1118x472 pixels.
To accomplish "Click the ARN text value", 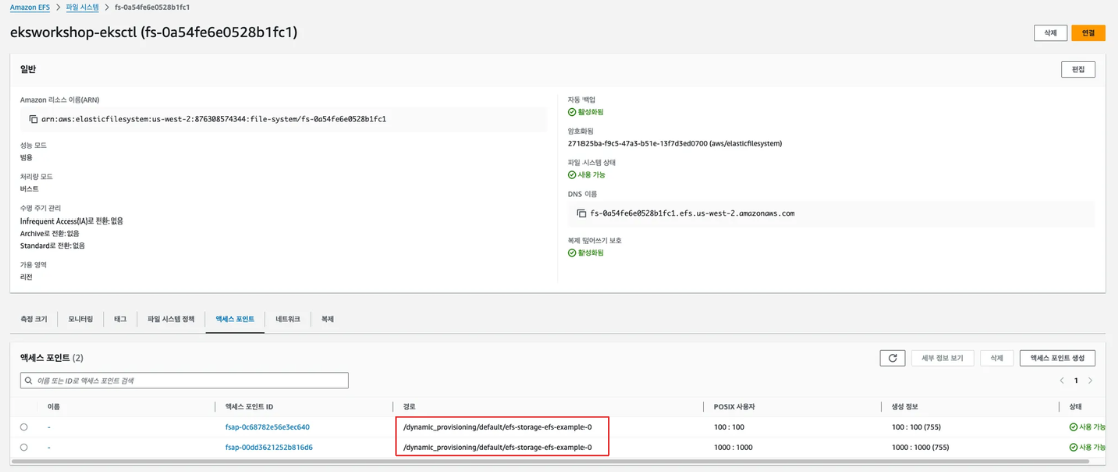I will (x=213, y=119).
